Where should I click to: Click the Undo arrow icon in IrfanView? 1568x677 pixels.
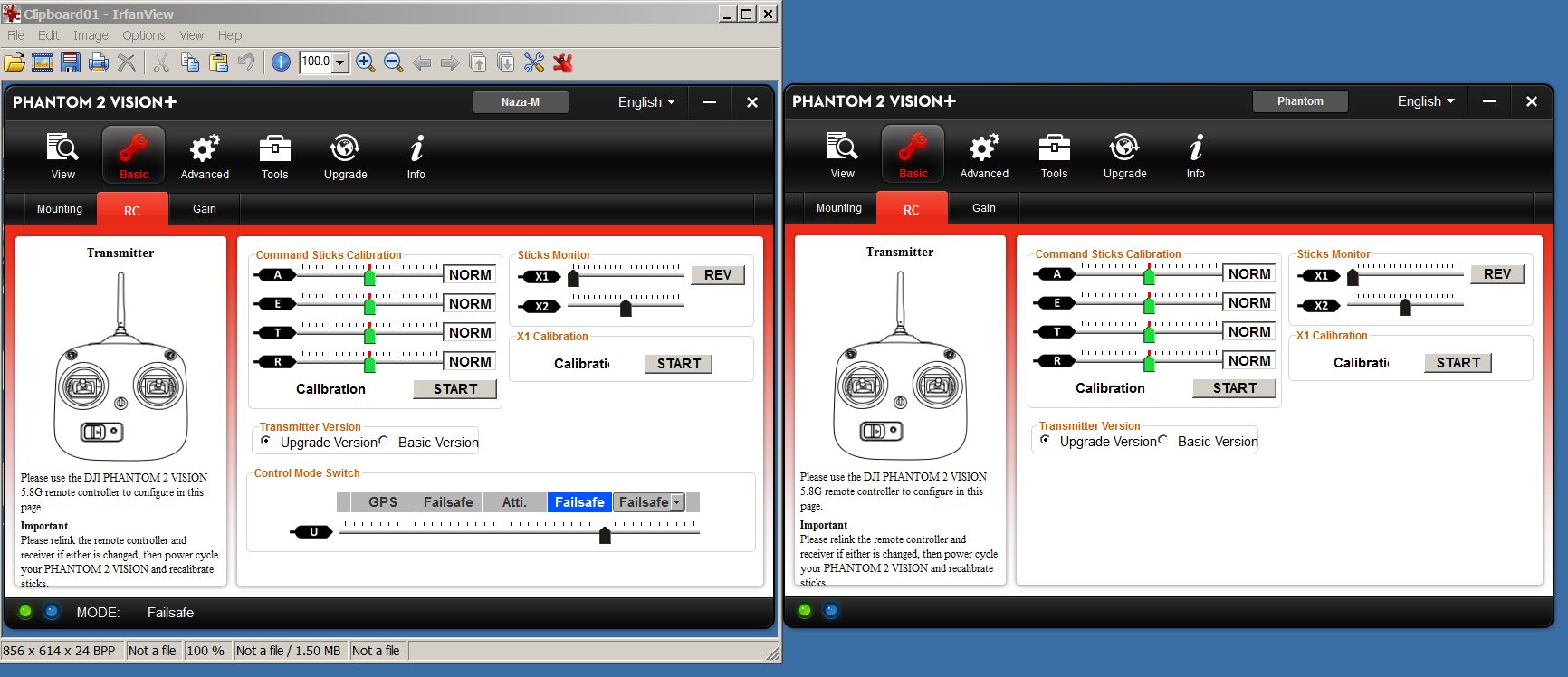pyautogui.click(x=246, y=62)
